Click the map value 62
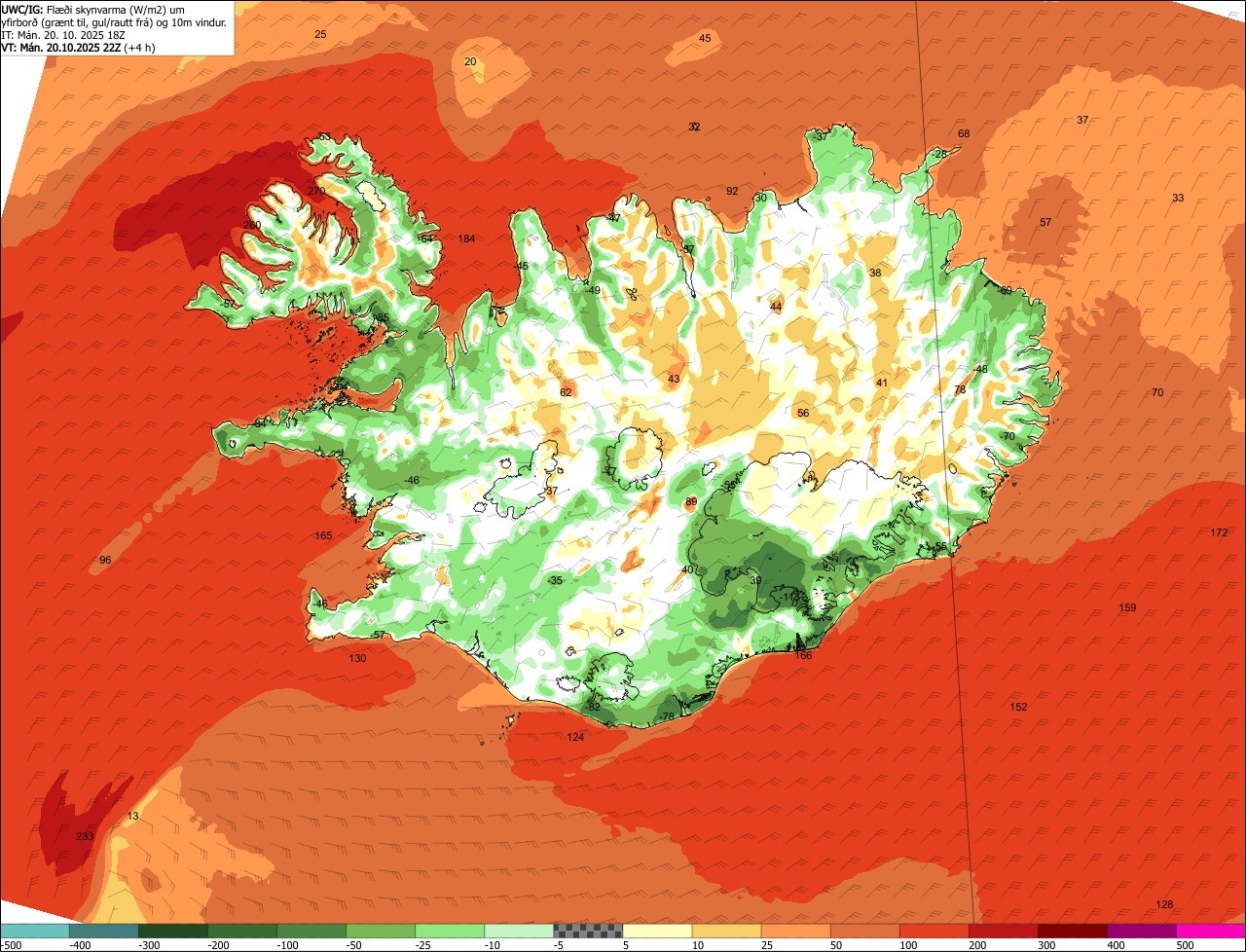 [566, 393]
